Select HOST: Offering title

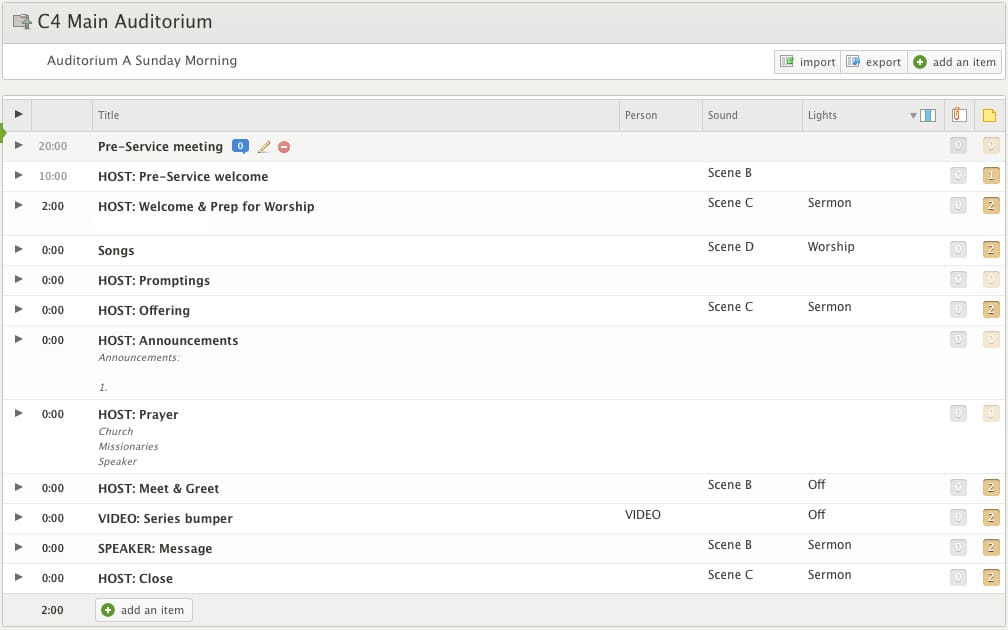[144, 310]
